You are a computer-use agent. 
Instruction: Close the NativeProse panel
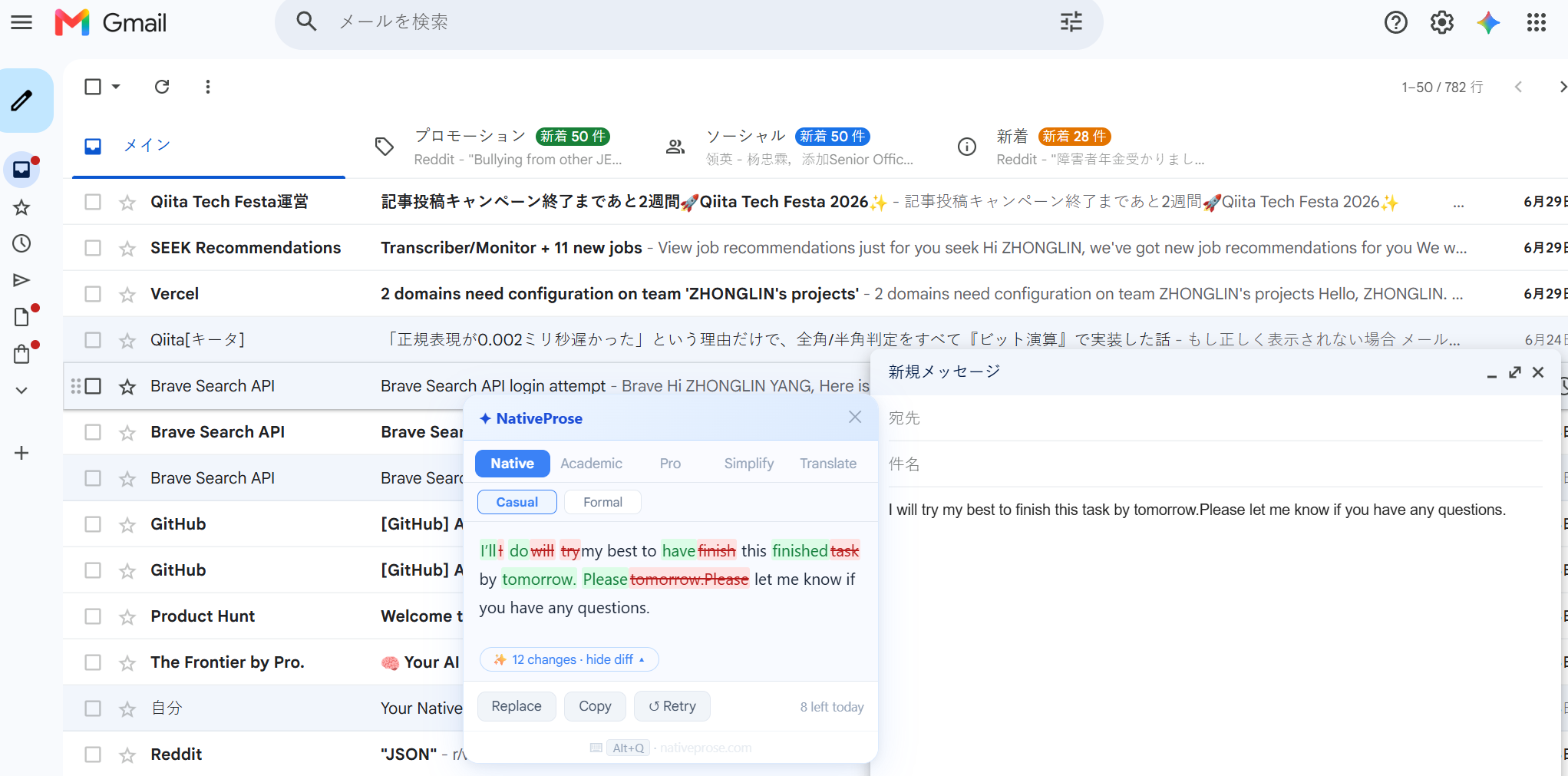[855, 417]
